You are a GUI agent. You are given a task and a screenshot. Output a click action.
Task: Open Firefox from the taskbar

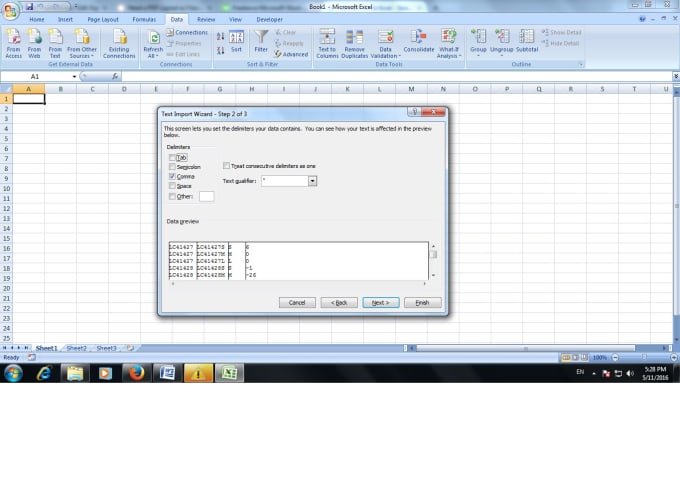click(136, 373)
